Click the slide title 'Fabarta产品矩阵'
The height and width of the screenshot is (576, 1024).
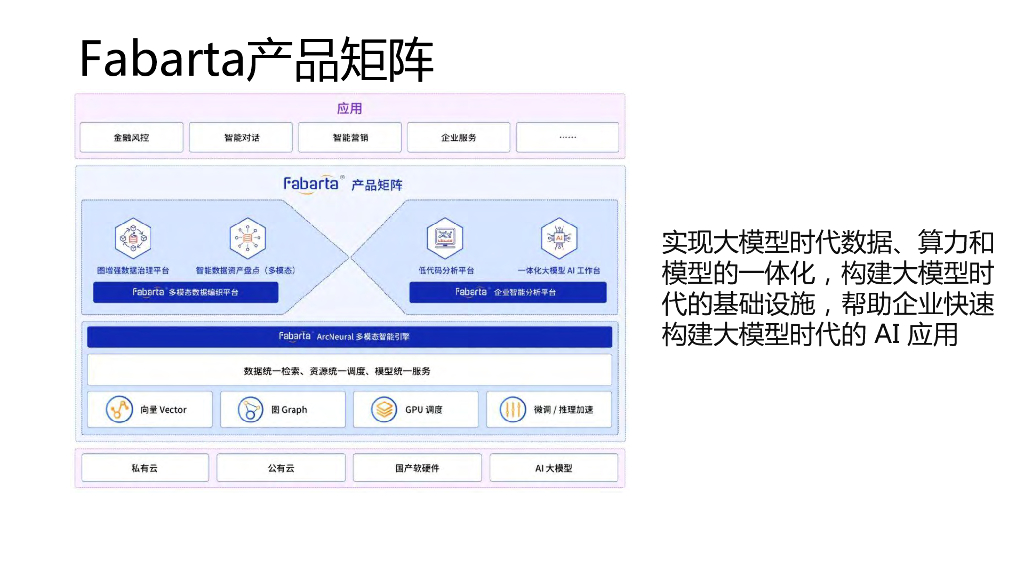(256, 59)
